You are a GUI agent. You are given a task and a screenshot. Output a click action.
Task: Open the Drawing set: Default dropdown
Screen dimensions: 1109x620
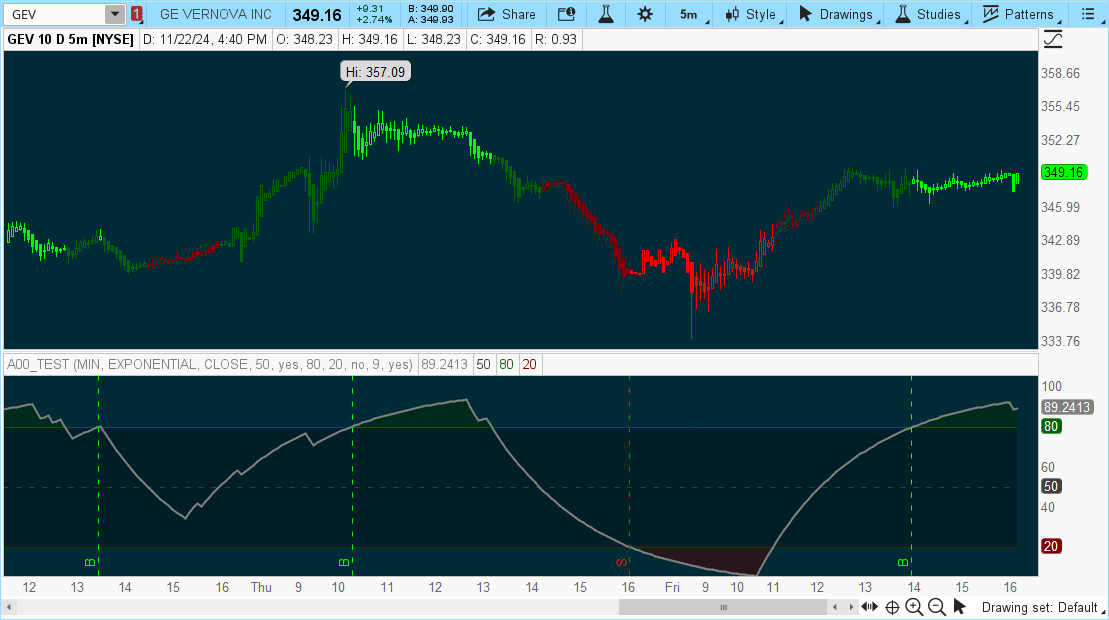(1043, 607)
